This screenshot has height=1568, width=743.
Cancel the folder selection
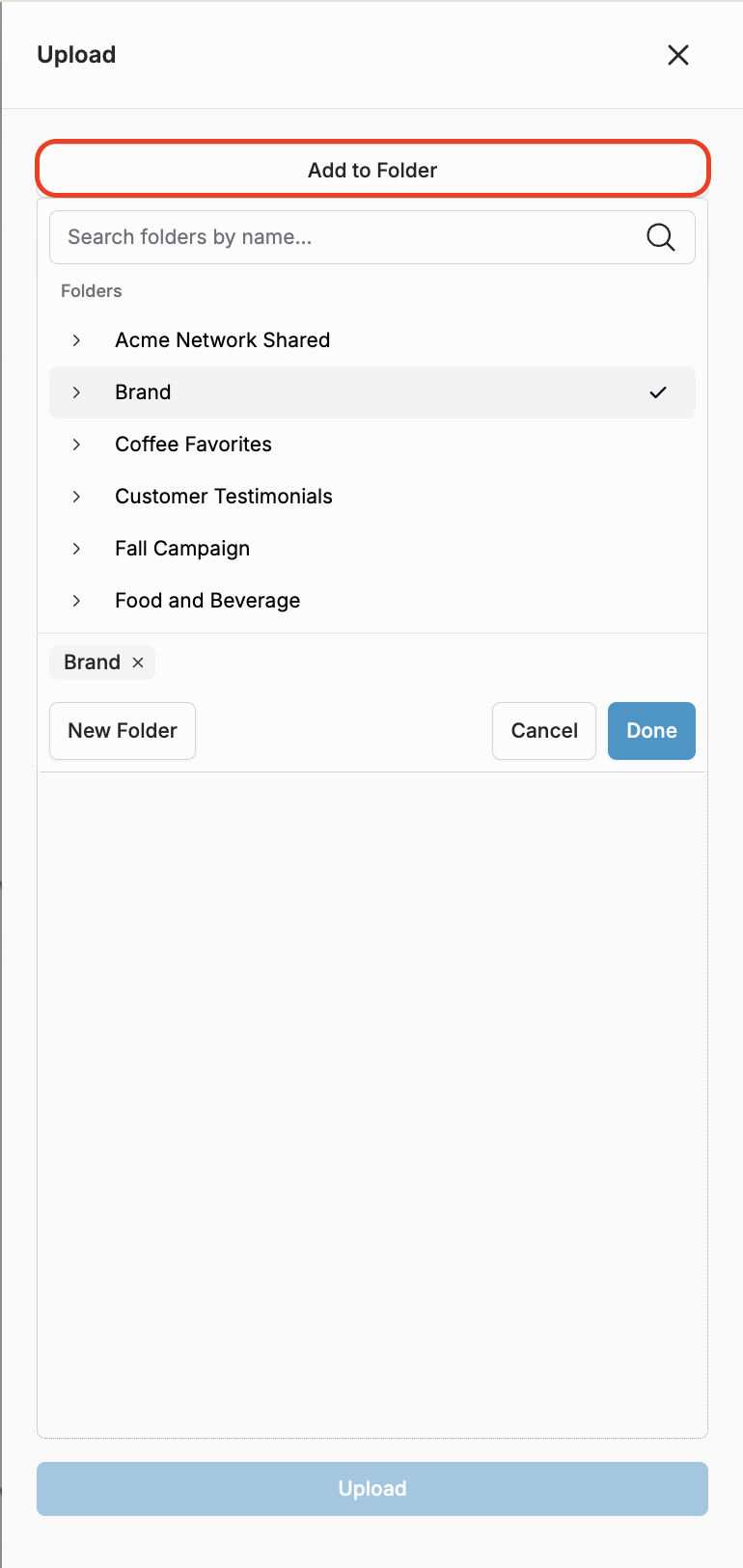(x=544, y=731)
